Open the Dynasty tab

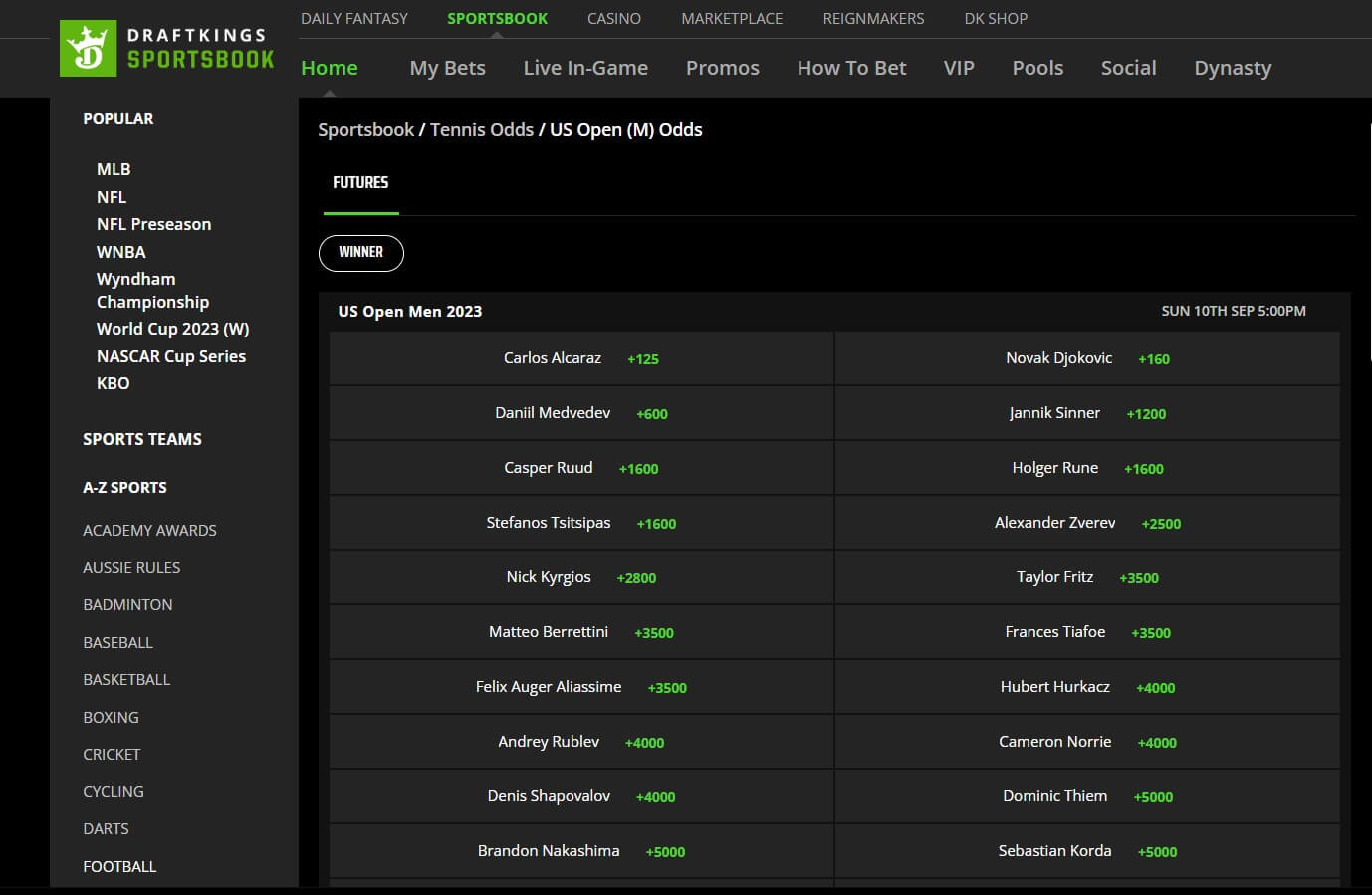[x=1233, y=68]
